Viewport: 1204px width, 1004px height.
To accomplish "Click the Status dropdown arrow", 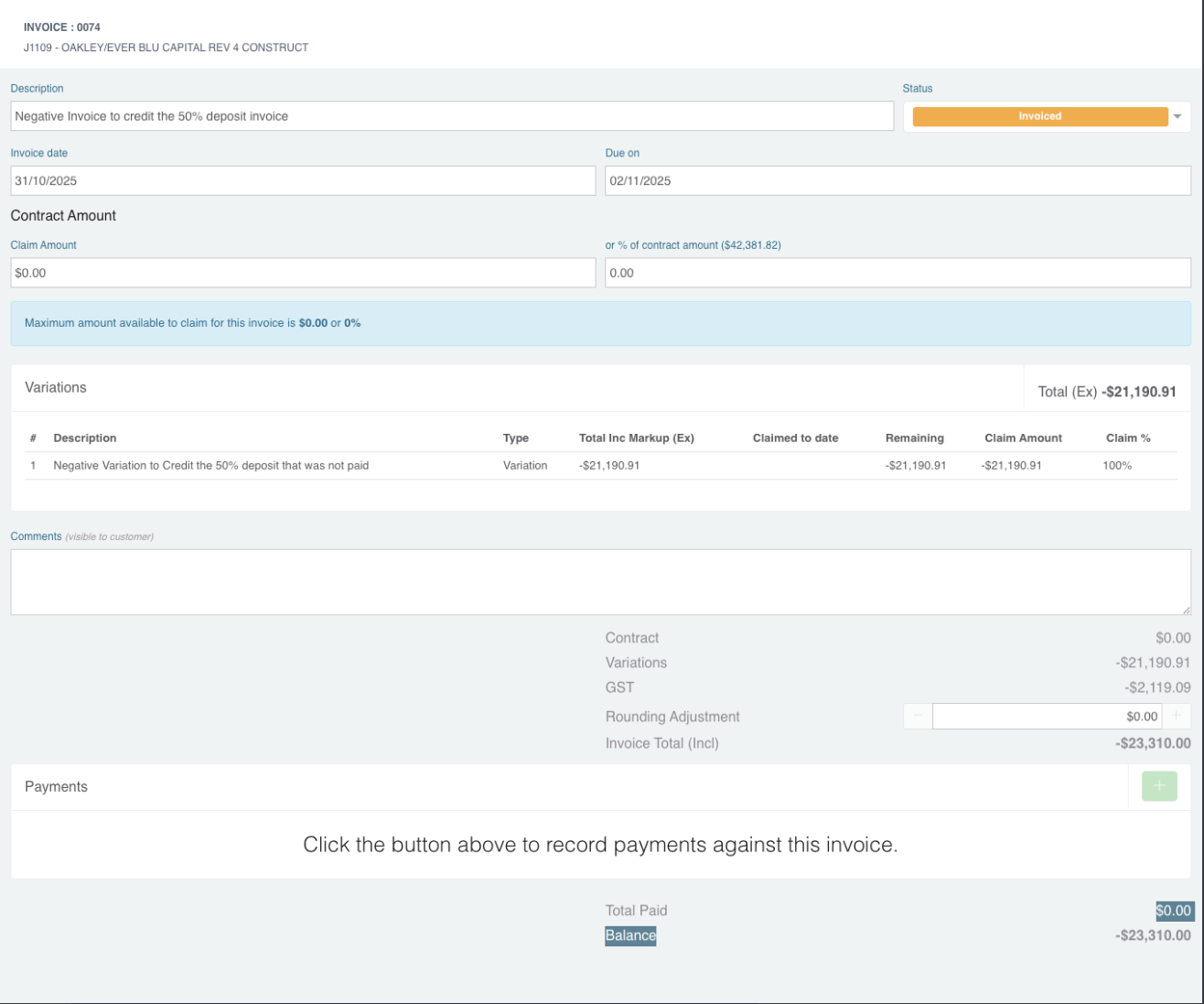I will [1177, 116].
